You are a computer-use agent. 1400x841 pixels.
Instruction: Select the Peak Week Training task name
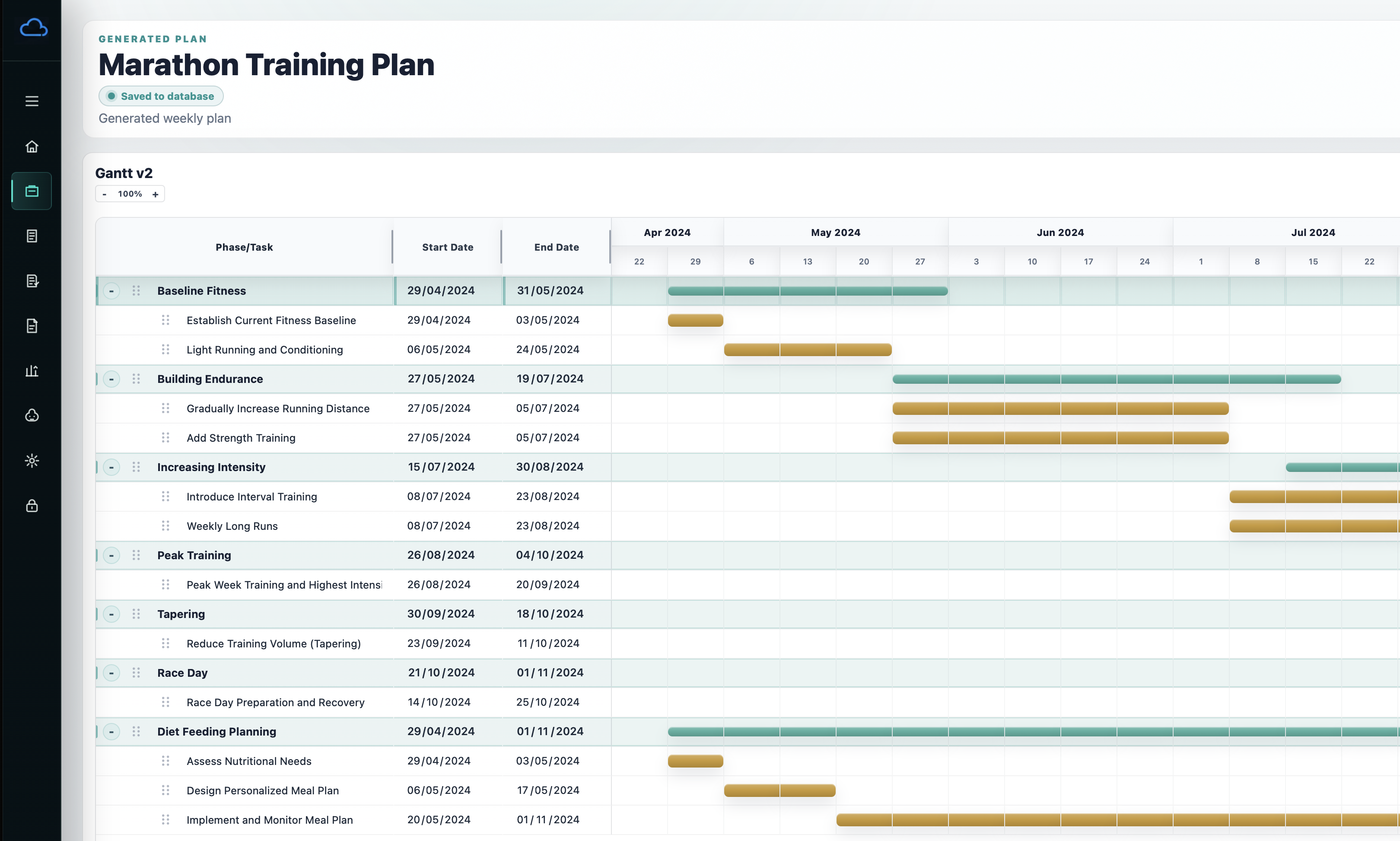[284, 585]
